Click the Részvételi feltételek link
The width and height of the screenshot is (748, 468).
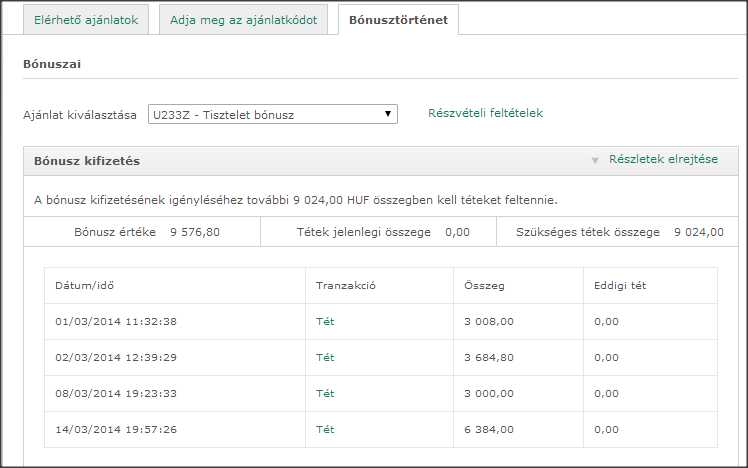(485, 113)
